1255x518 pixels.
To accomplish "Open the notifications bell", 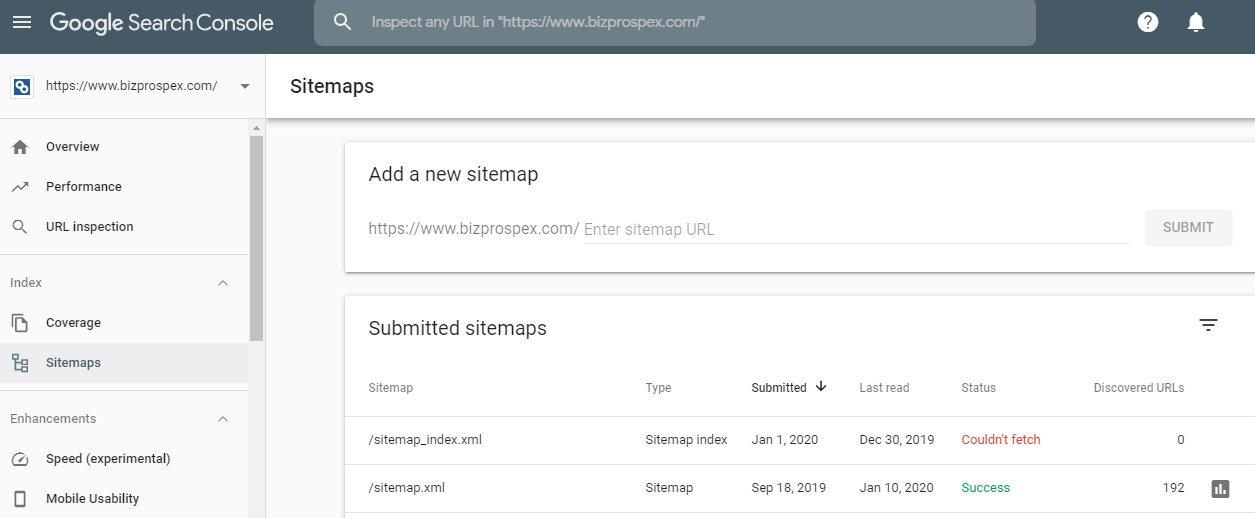I will click(x=1195, y=22).
